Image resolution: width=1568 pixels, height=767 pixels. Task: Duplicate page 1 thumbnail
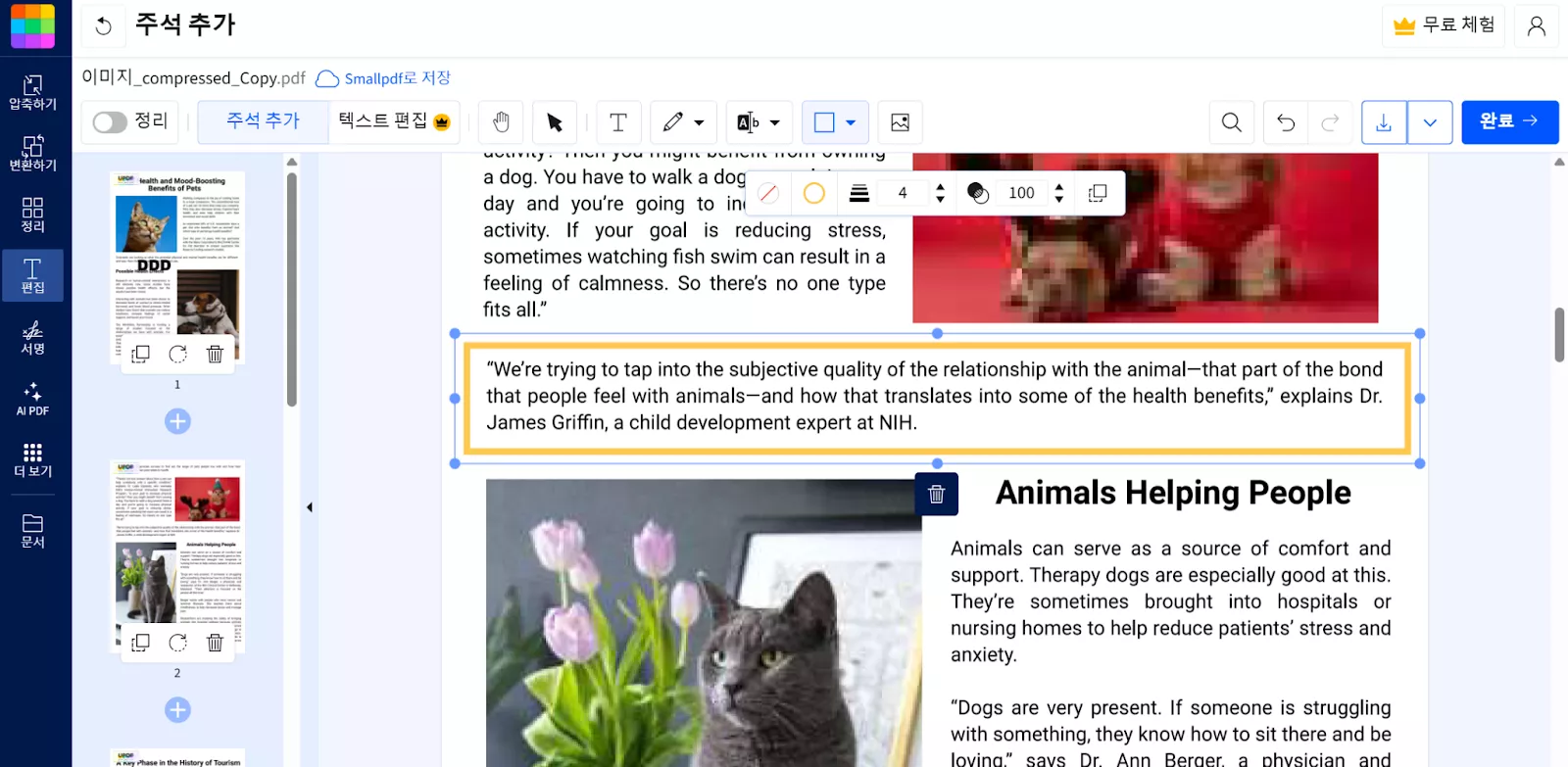[x=141, y=355]
